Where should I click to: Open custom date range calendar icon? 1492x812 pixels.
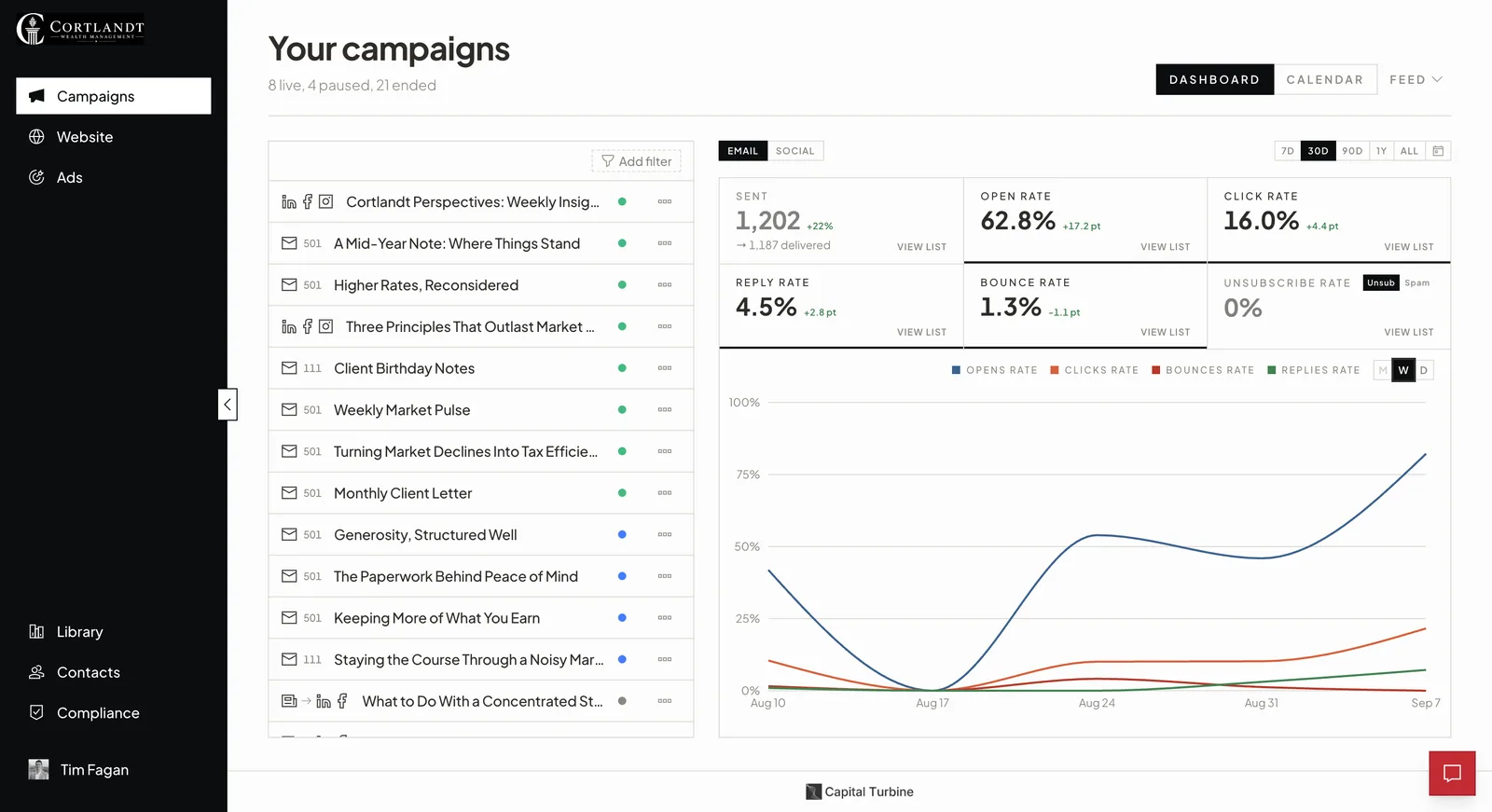point(1438,151)
